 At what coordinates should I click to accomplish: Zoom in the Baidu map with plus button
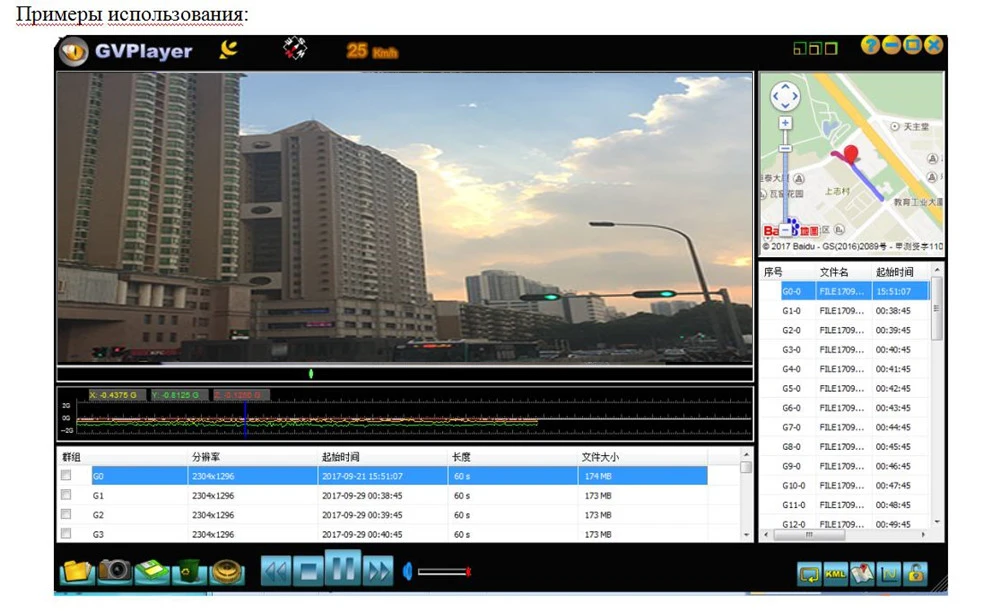[786, 122]
